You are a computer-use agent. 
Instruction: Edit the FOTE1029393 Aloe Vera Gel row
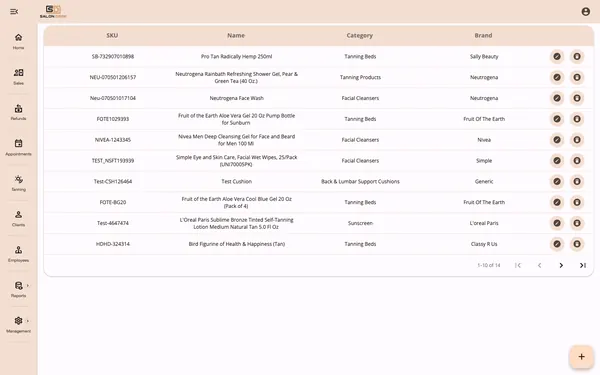click(557, 119)
